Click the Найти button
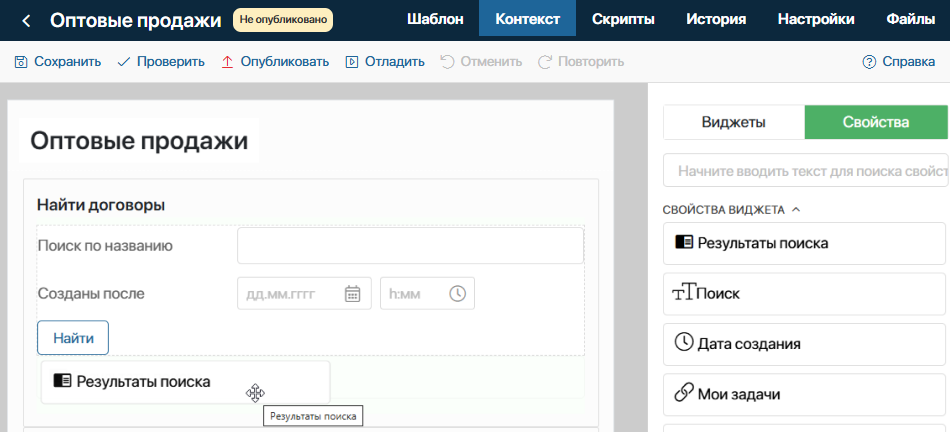This screenshot has width=950, height=432. tap(73, 337)
